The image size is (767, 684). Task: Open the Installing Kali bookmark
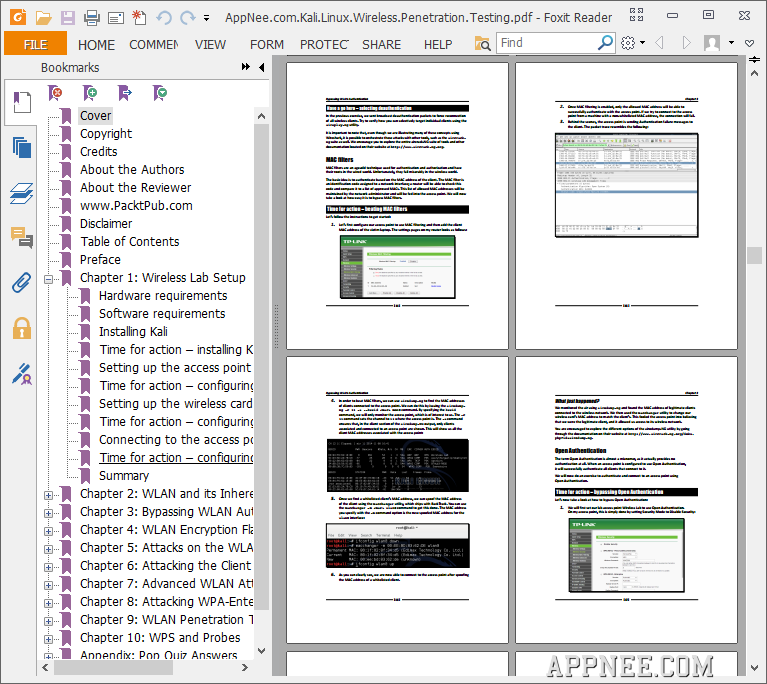coord(133,332)
